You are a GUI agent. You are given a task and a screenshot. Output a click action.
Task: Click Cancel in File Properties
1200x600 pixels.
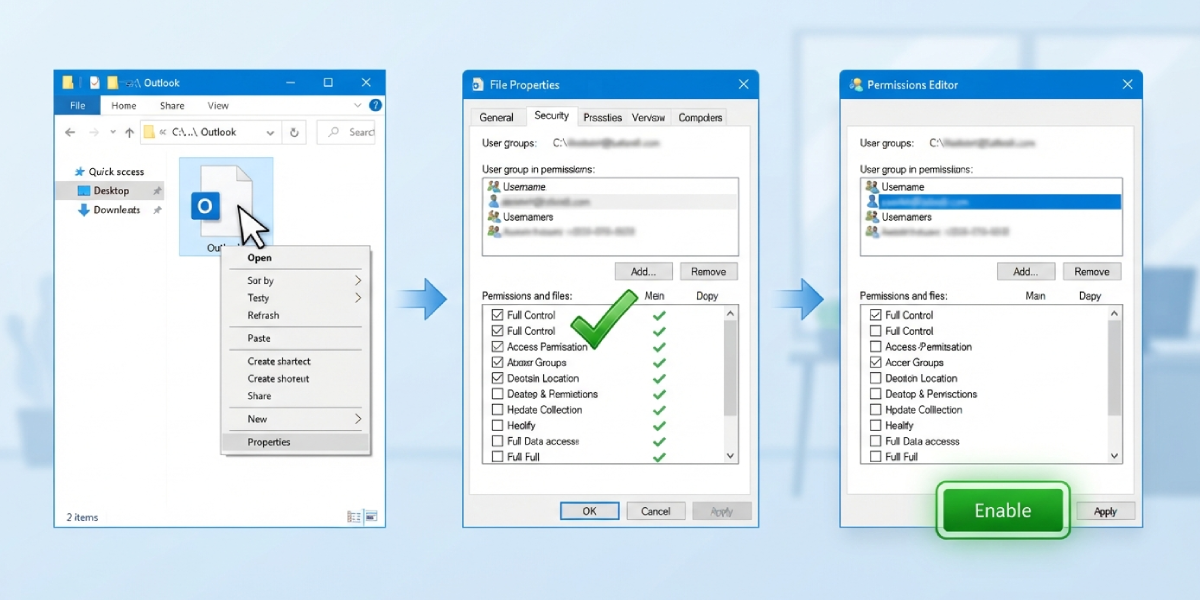[x=656, y=511]
